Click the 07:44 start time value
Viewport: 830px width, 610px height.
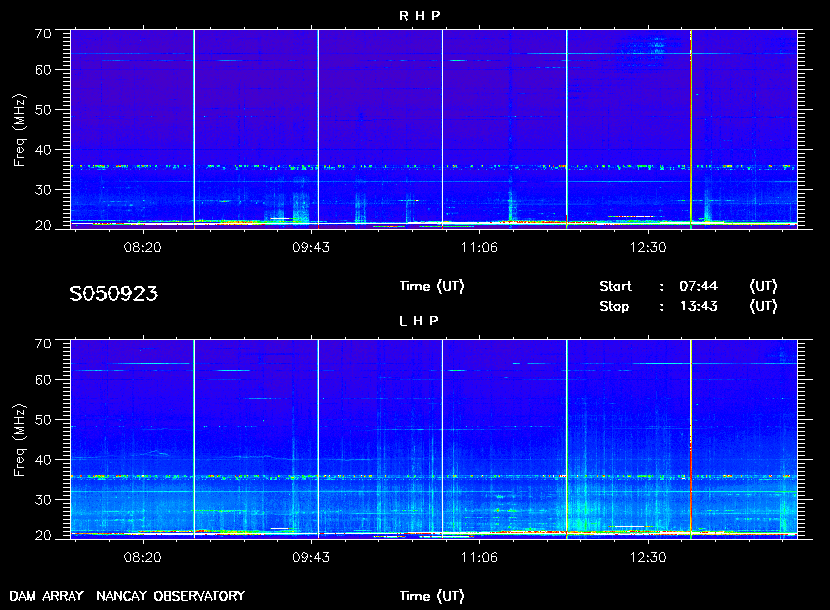point(698,286)
